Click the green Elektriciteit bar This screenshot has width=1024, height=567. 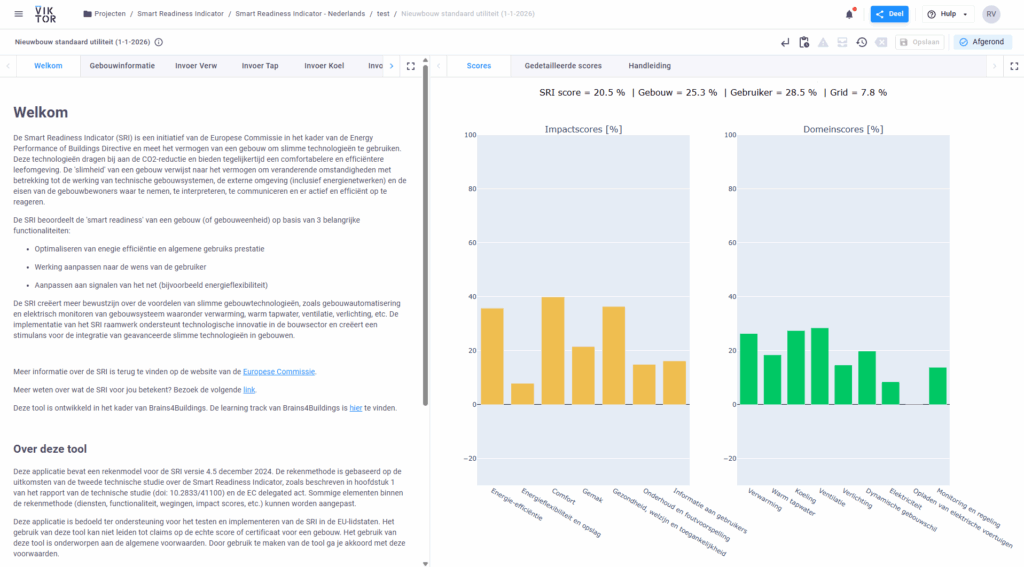click(x=891, y=393)
